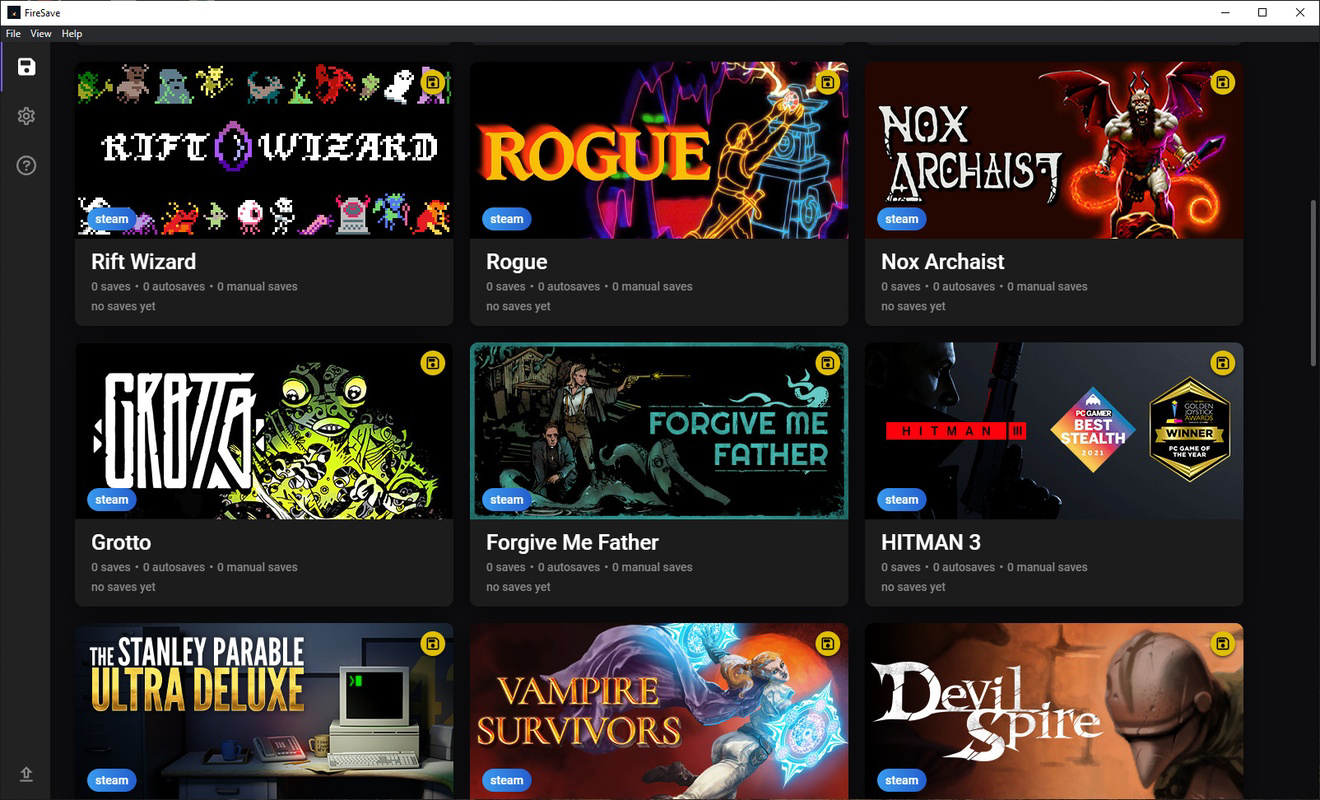Click steam badge on Nox Archaist
Viewport: 1320px width, 800px height.
click(902, 219)
